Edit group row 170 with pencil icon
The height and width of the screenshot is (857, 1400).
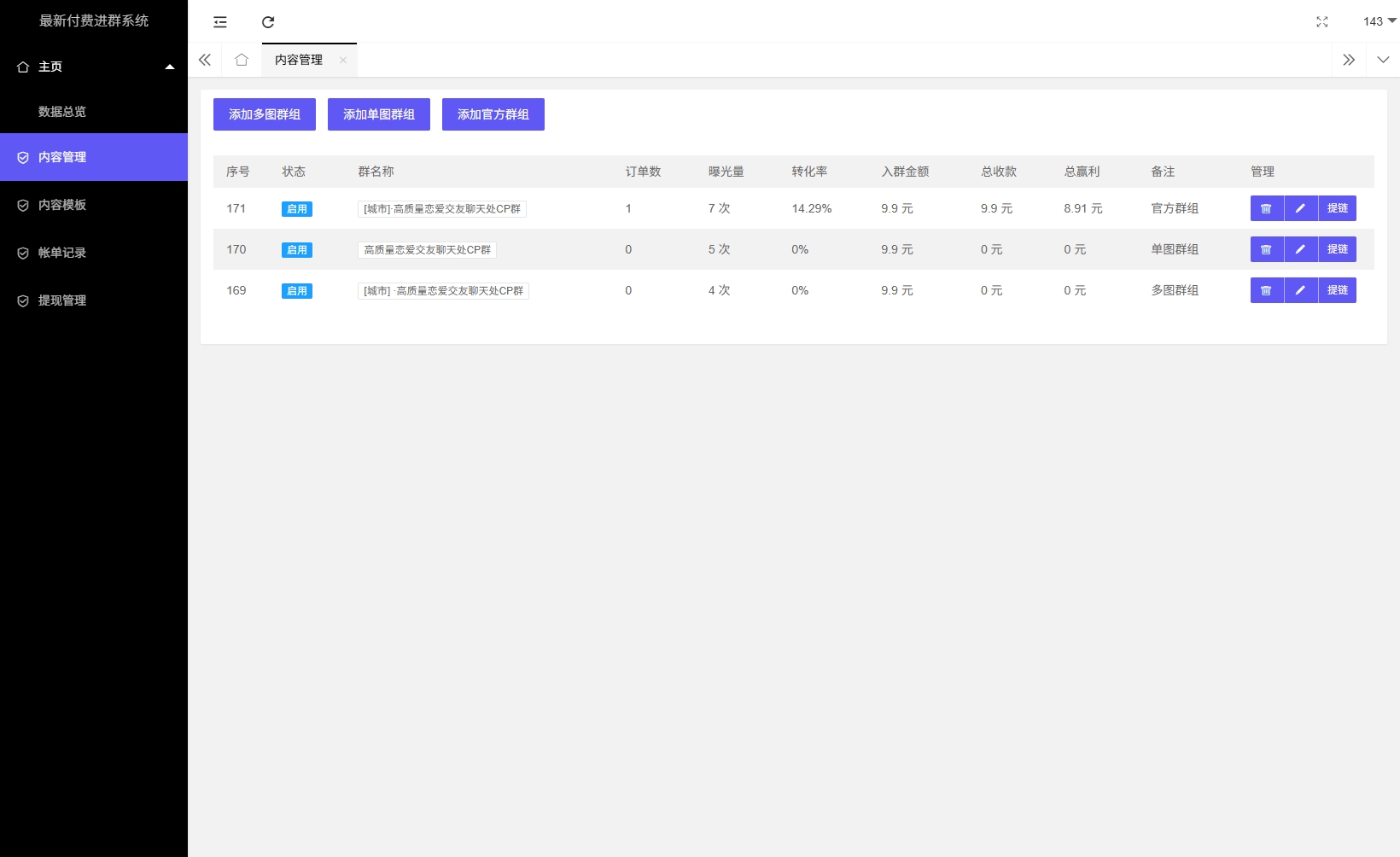(1300, 249)
